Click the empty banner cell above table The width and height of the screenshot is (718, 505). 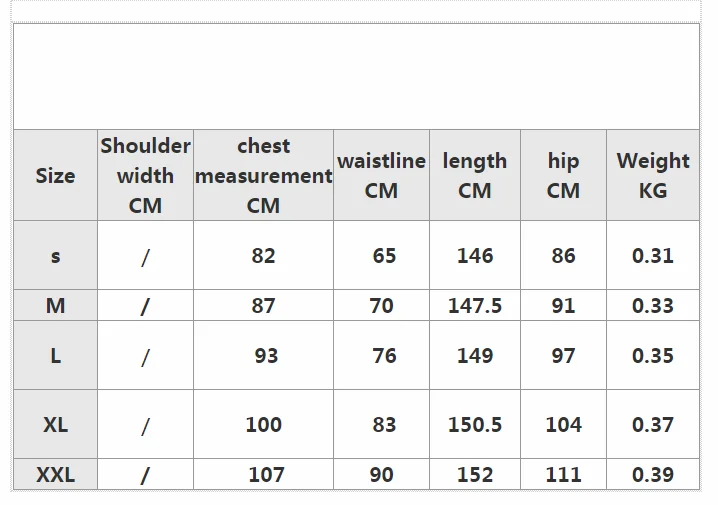[x=357, y=76]
